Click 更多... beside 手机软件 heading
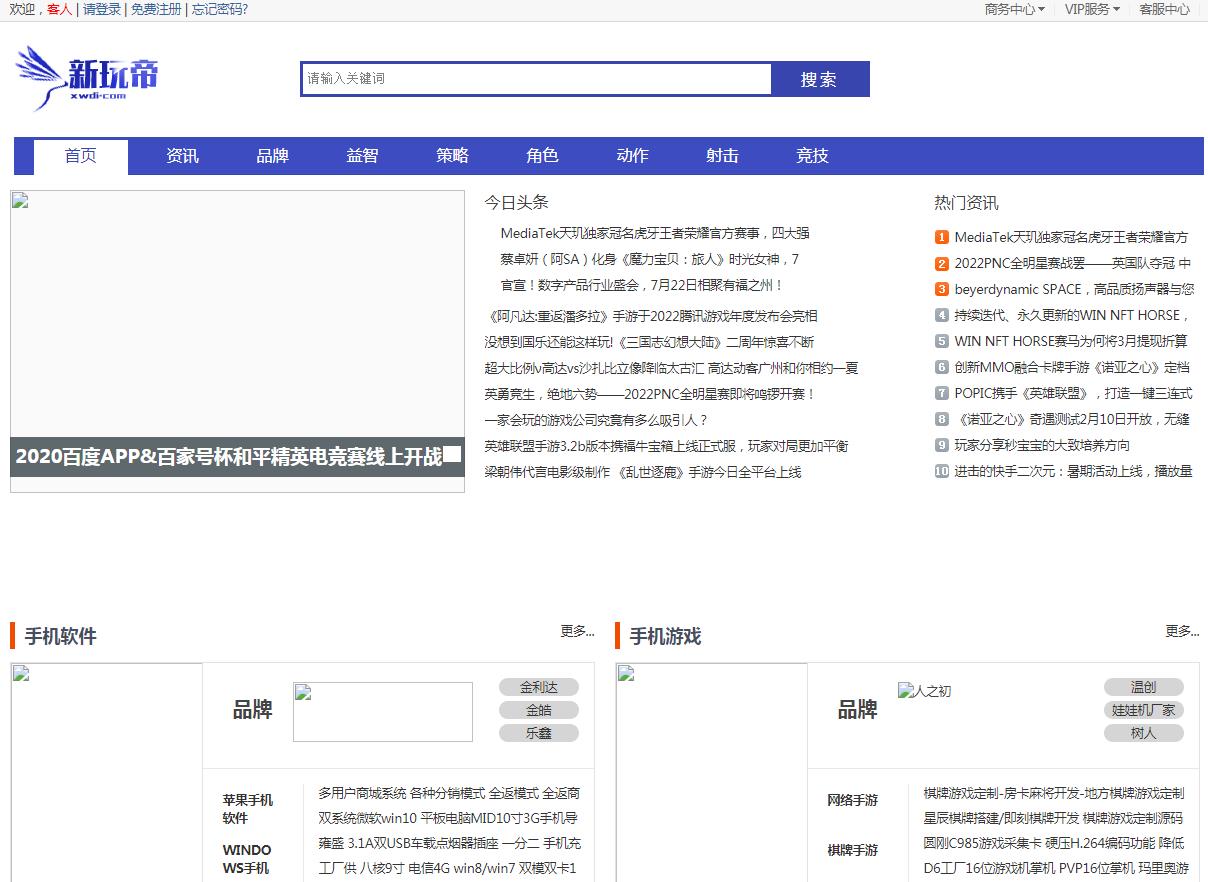1208x882 pixels. pyautogui.click(x=577, y=631)
